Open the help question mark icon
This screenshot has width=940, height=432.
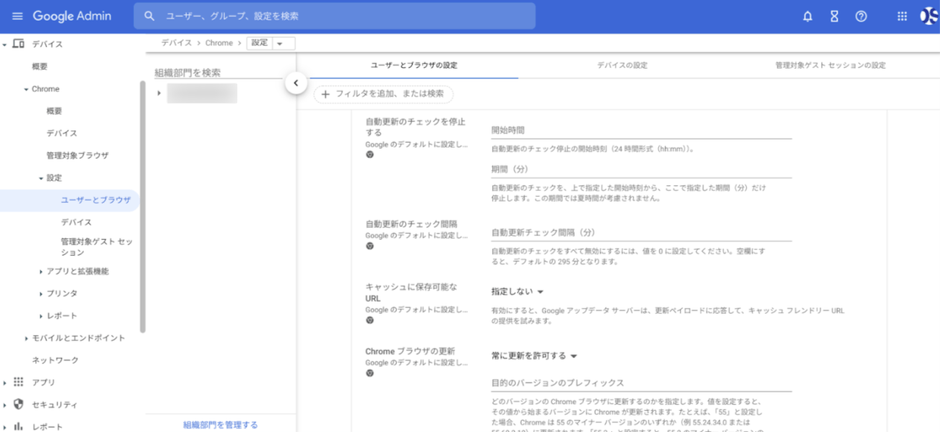click(x=861, y=16)
